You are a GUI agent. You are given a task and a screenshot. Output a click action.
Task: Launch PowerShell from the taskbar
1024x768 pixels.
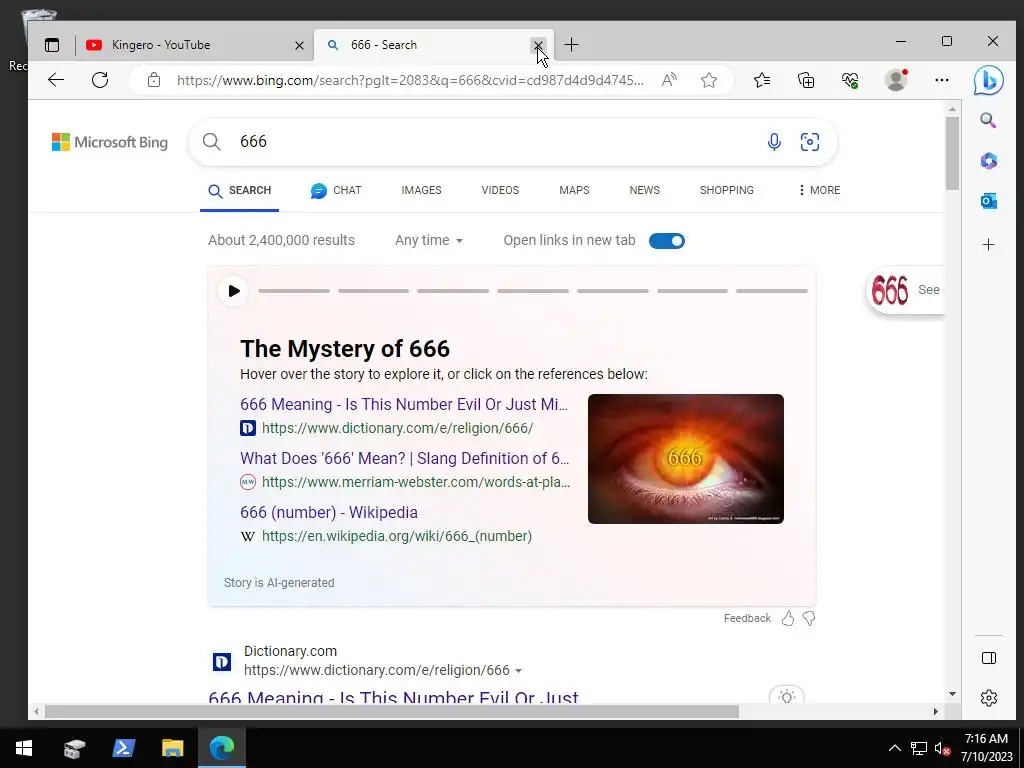[x=123, y=748]
